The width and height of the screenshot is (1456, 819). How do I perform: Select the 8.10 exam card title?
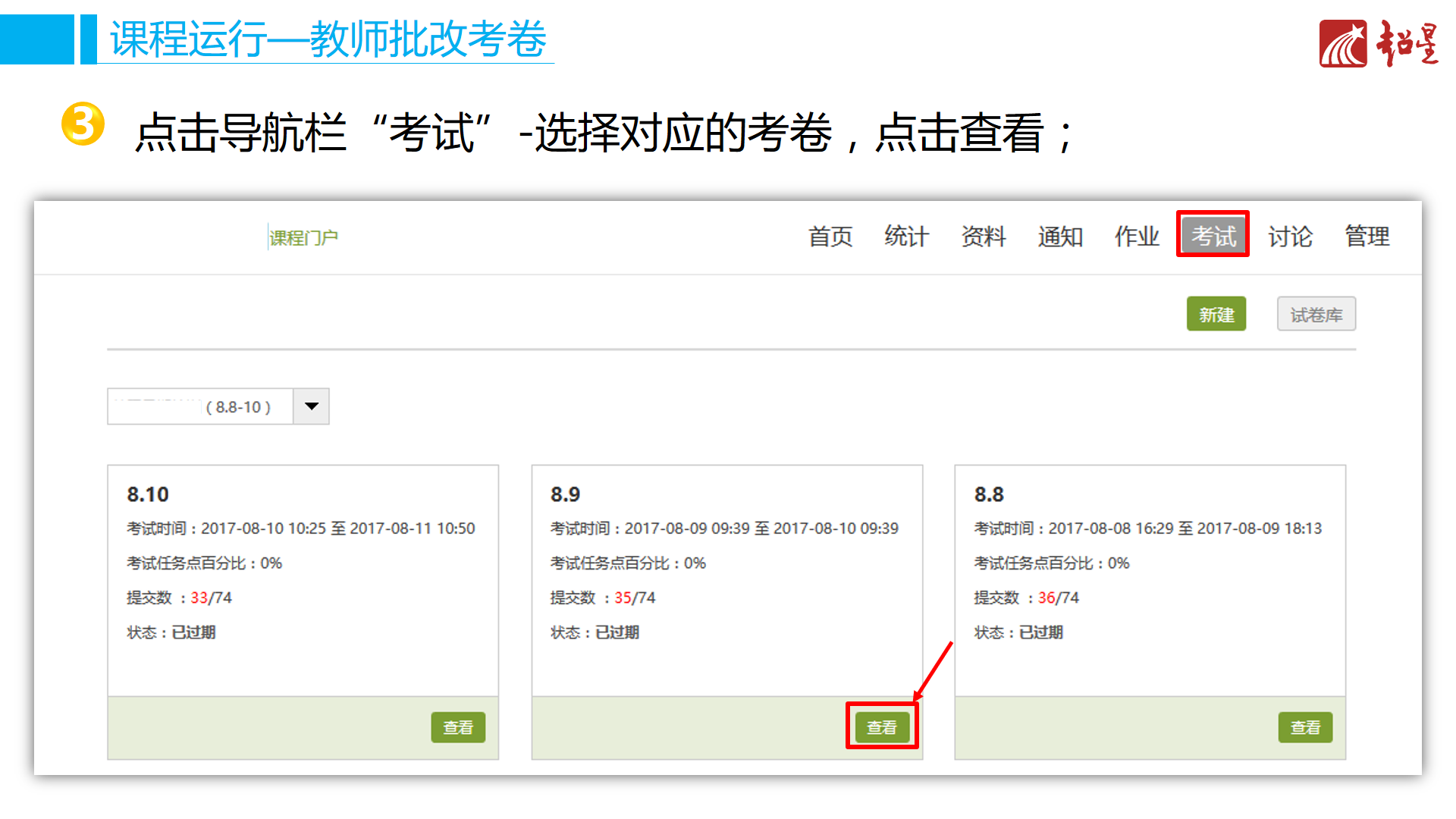tap(148, 494)
